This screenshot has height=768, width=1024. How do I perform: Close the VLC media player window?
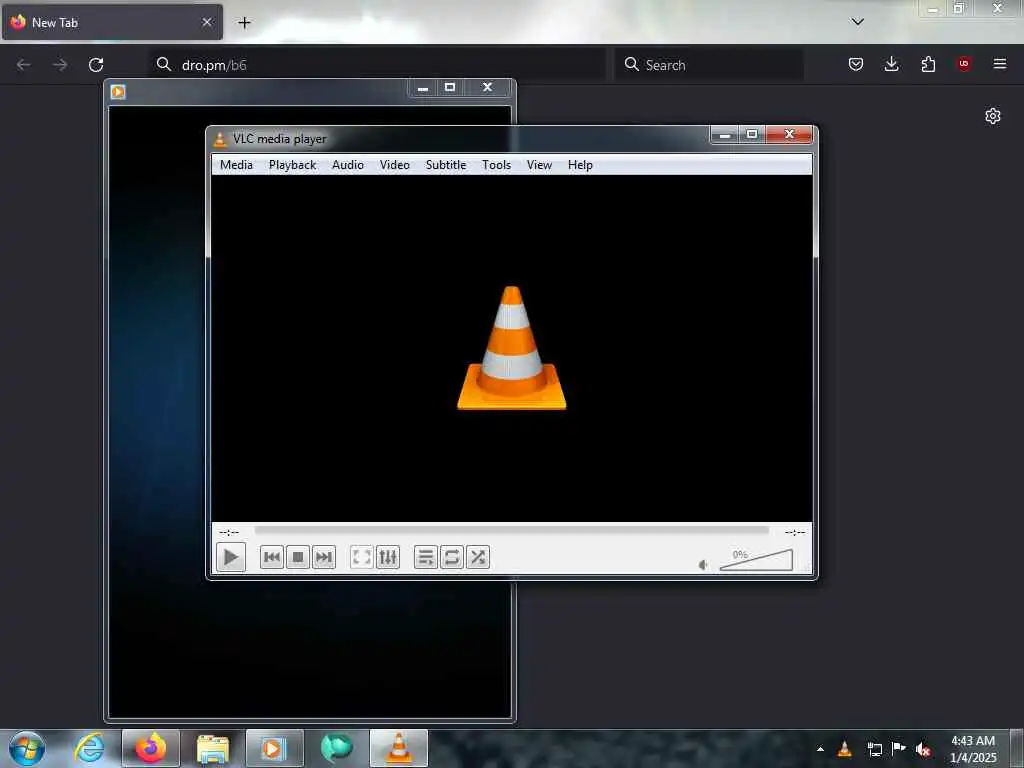[789, 135]
